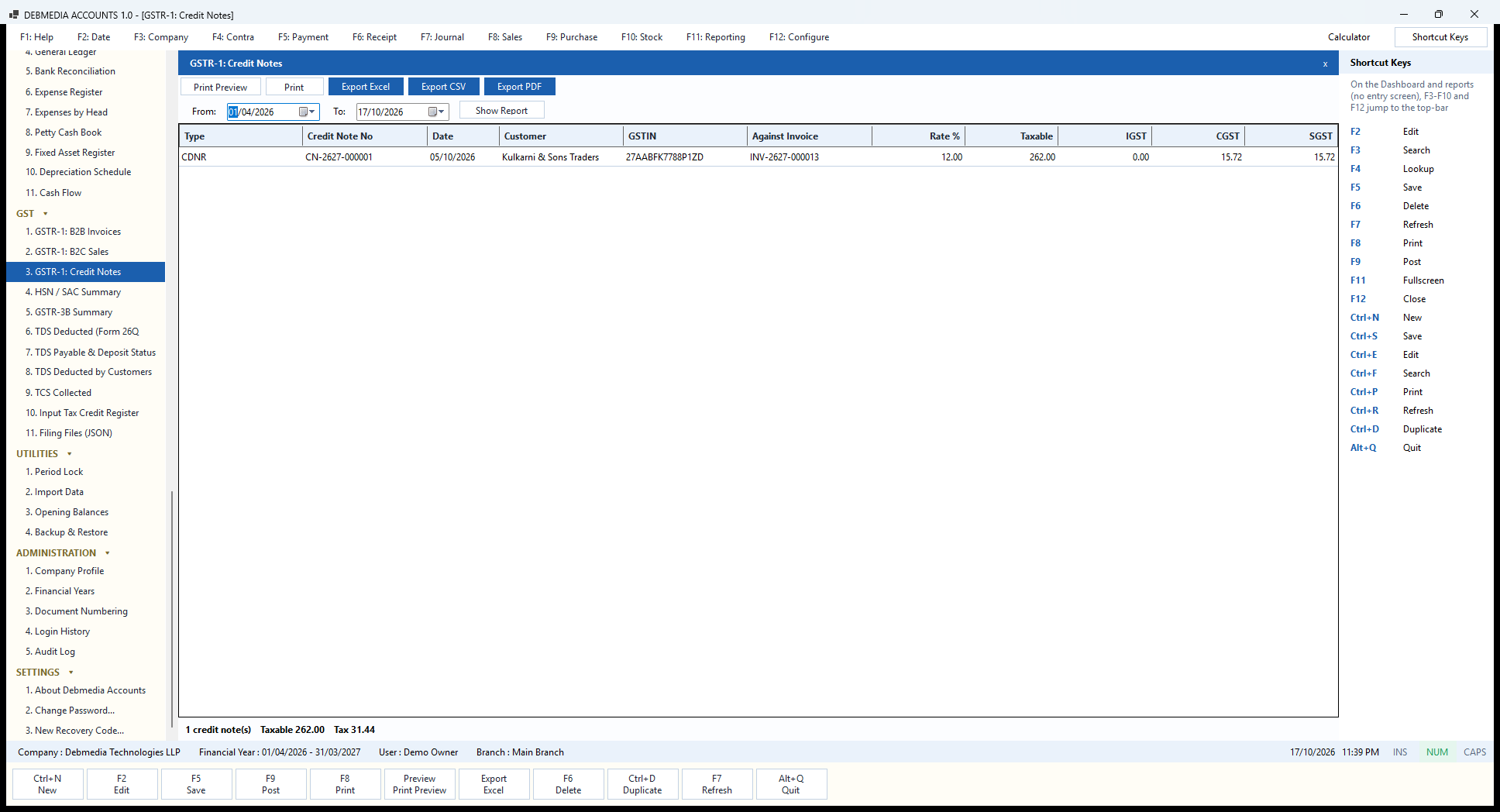Open Backup & Restore utility

tap(85, 532)
